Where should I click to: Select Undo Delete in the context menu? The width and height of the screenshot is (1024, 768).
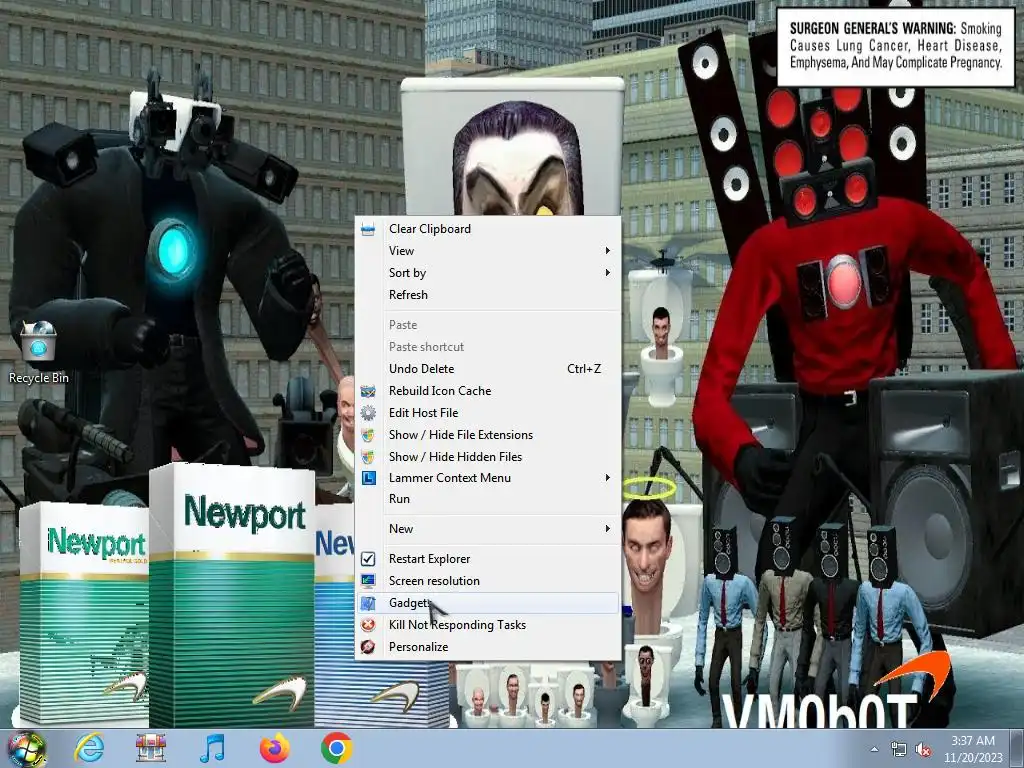coord(488,369)
